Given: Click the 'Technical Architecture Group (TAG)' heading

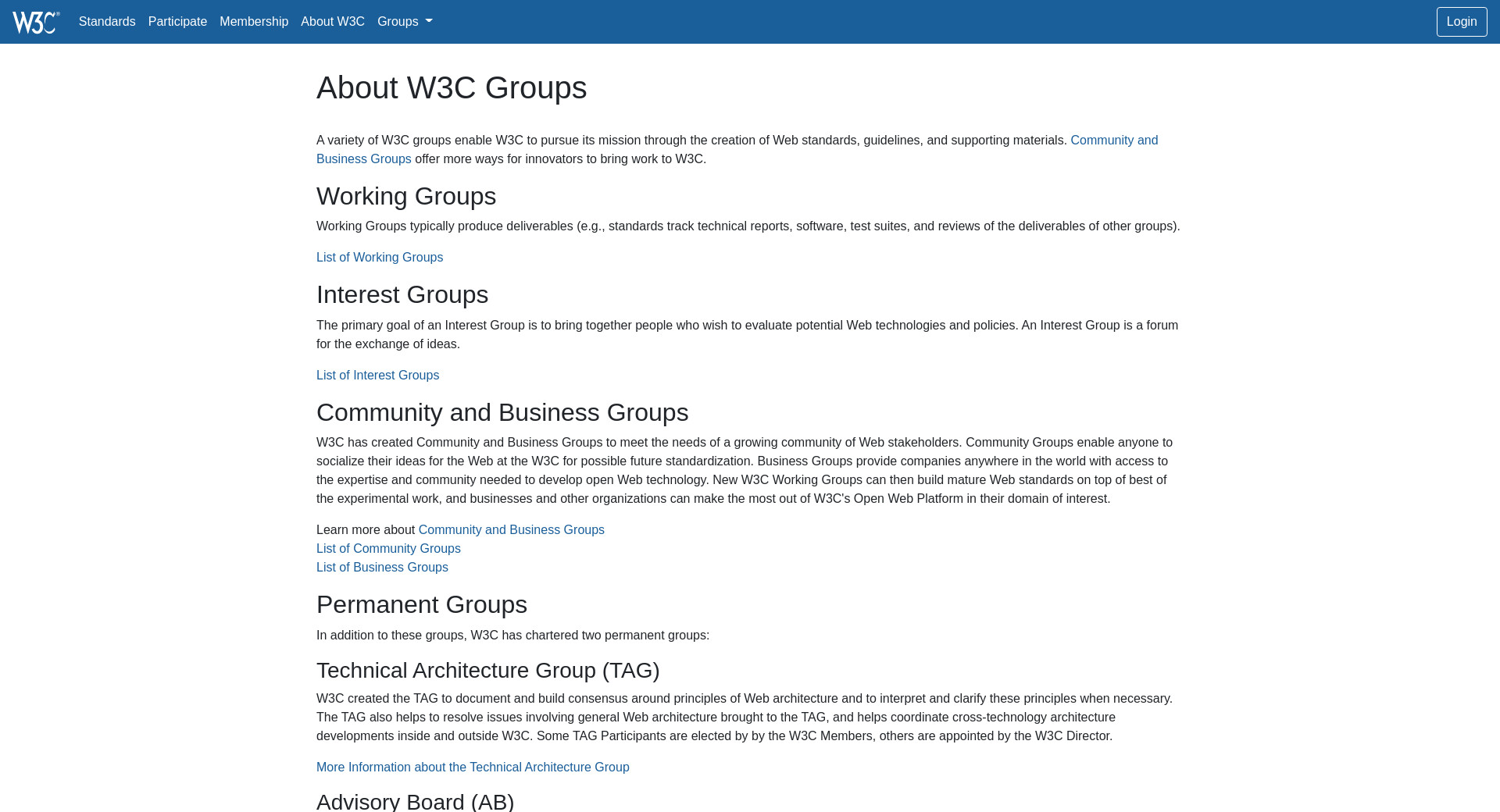Looking at the screenshot, I should click(x=487, y=671).
